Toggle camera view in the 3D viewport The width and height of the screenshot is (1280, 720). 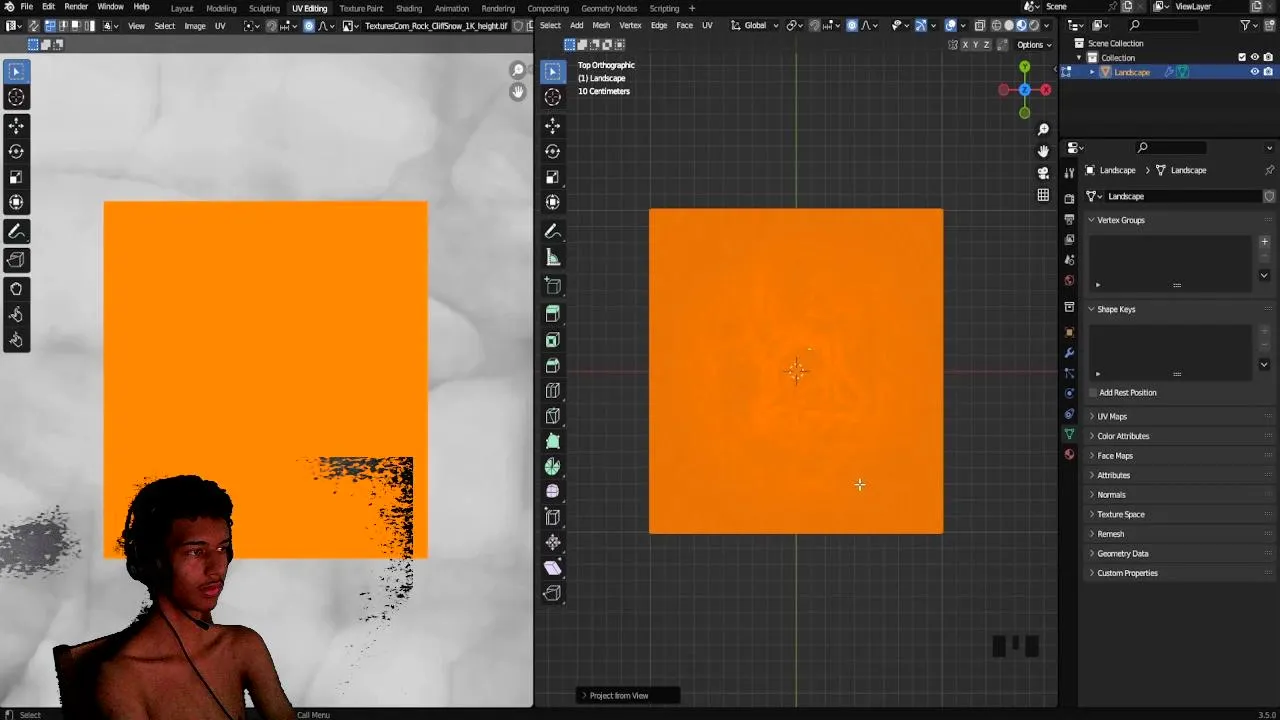tap(1043, 173)
